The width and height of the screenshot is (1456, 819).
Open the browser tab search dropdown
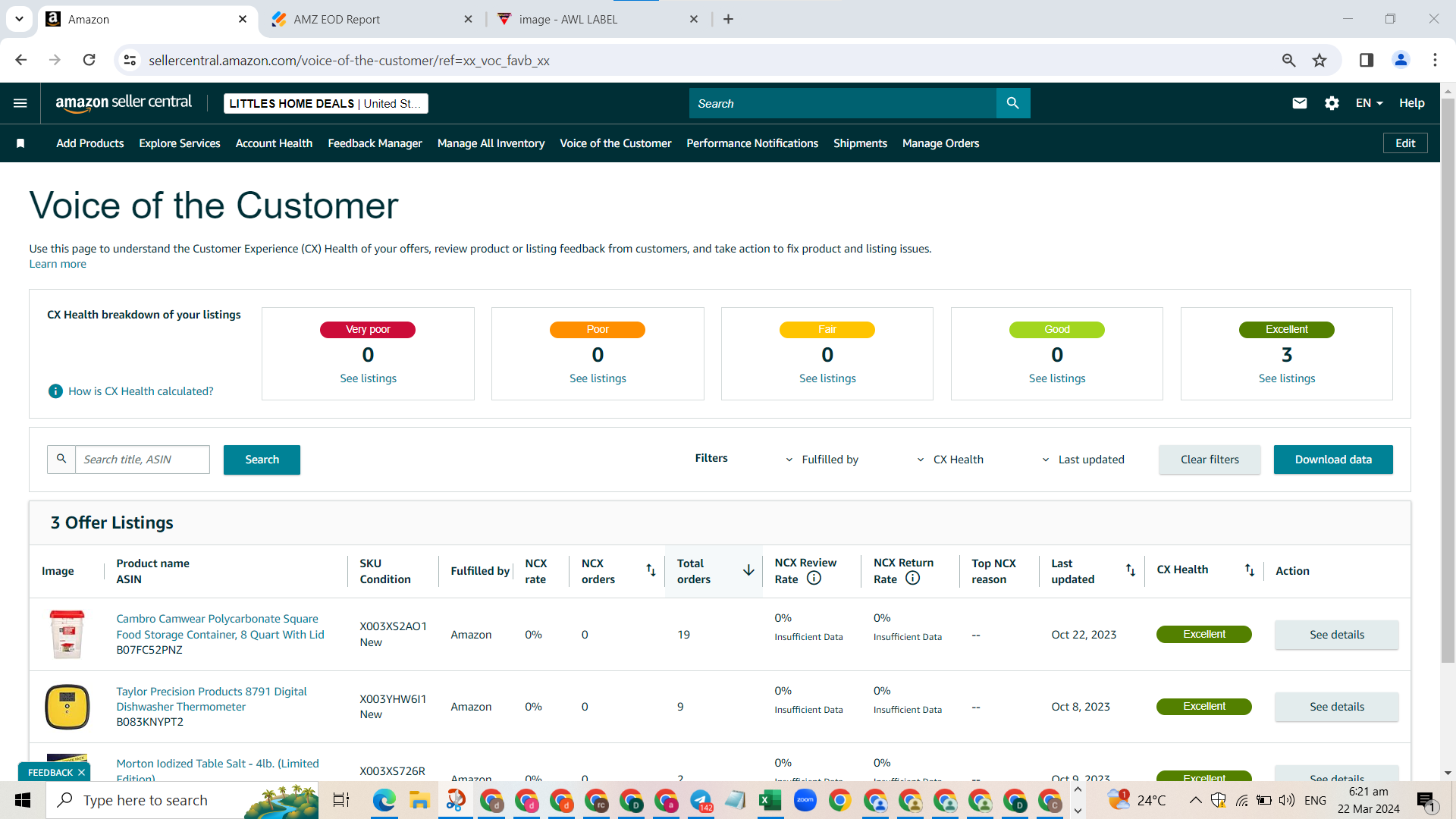coord(19,19)
